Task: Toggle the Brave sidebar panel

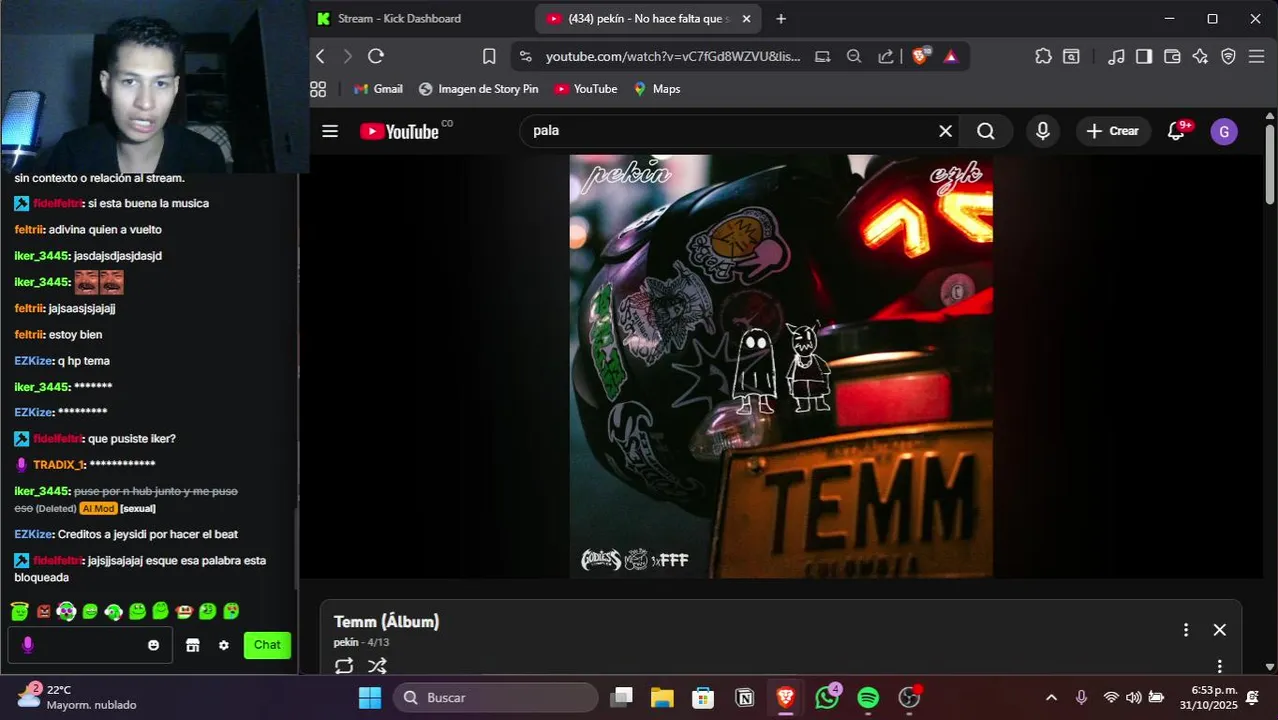Action: tap(1144, 56)
